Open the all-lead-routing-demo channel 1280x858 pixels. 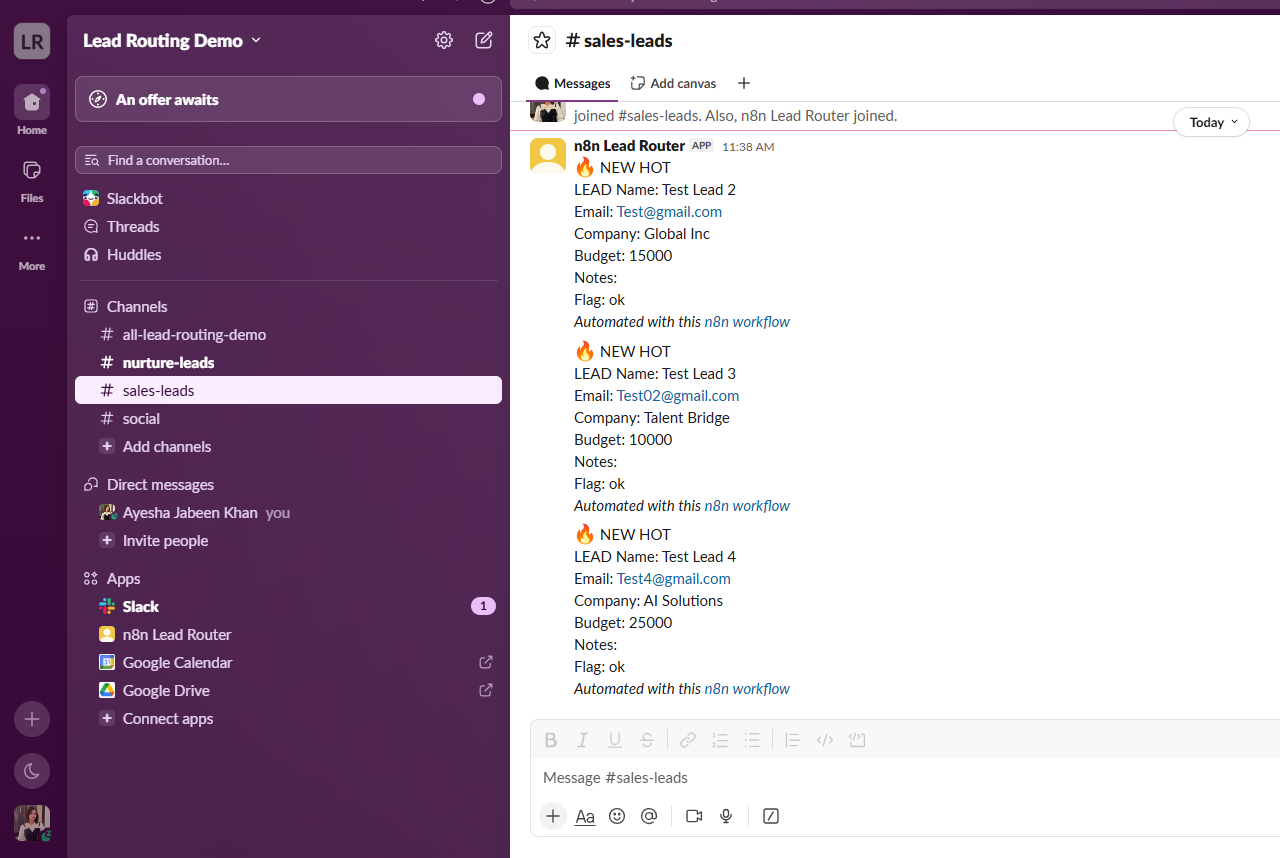(288, 334)
